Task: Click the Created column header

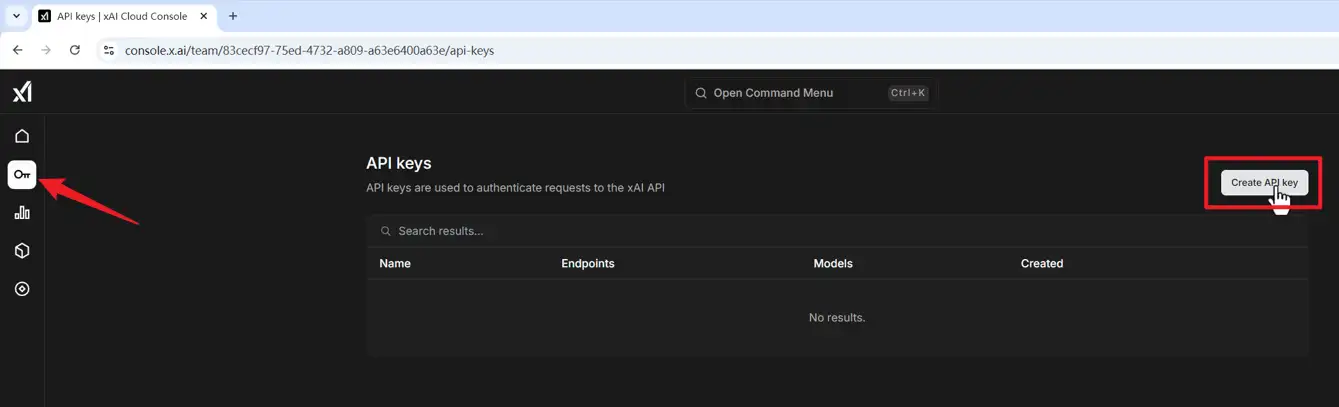Action: pyautogui.click(x=1042, y=264)
